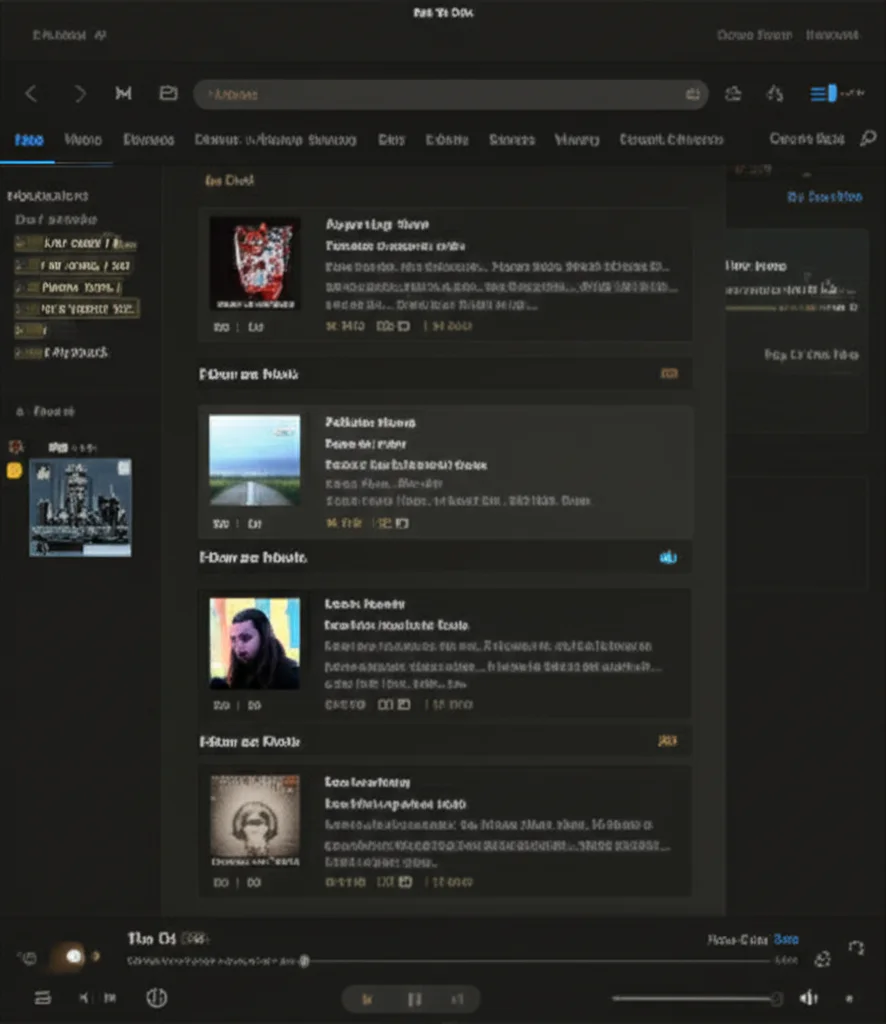Expand the orange badge on the fourth section header
The height and width of the screenshot is (1024, 886).
(x=667, y=741)
